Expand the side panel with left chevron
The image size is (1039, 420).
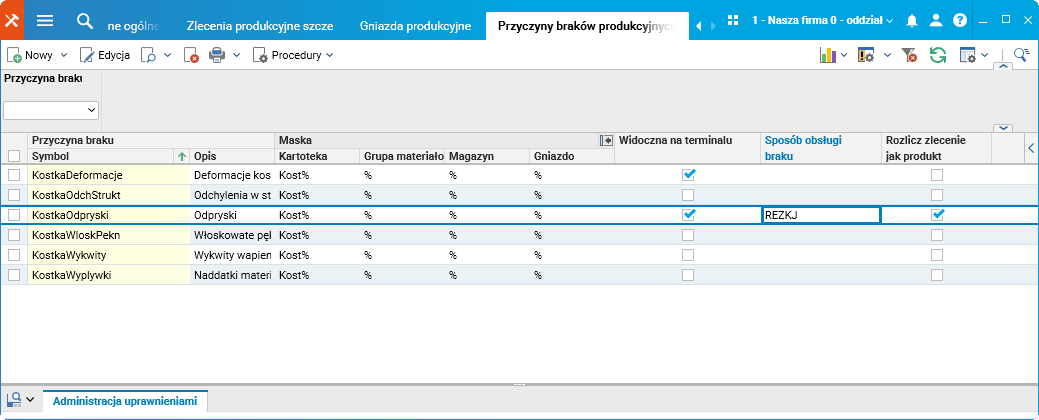pos(1031,148)
